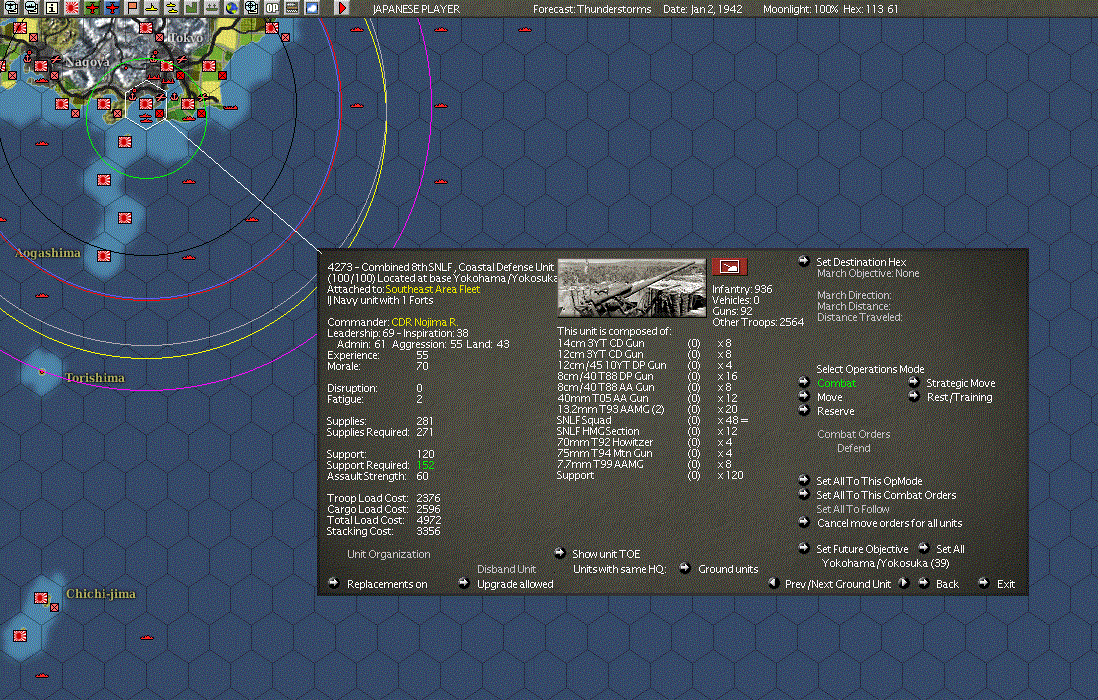This screenshot has height=700, width=1098.
Task: Click the 14cm 3YT CD Gun row
Action: (x=644, y=343)
